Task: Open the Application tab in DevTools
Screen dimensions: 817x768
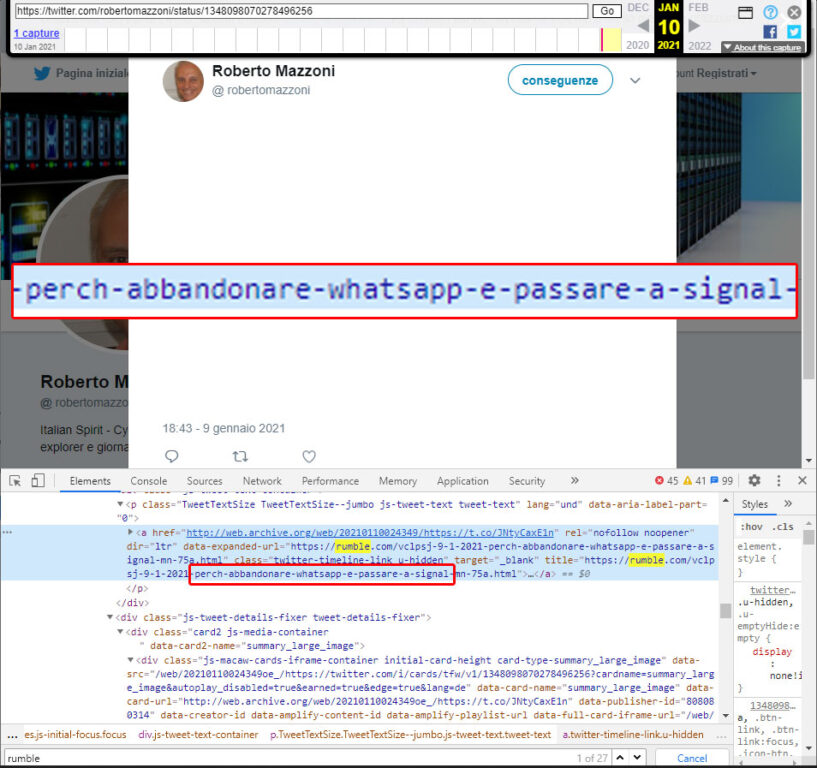Action: tap(463, 481)
